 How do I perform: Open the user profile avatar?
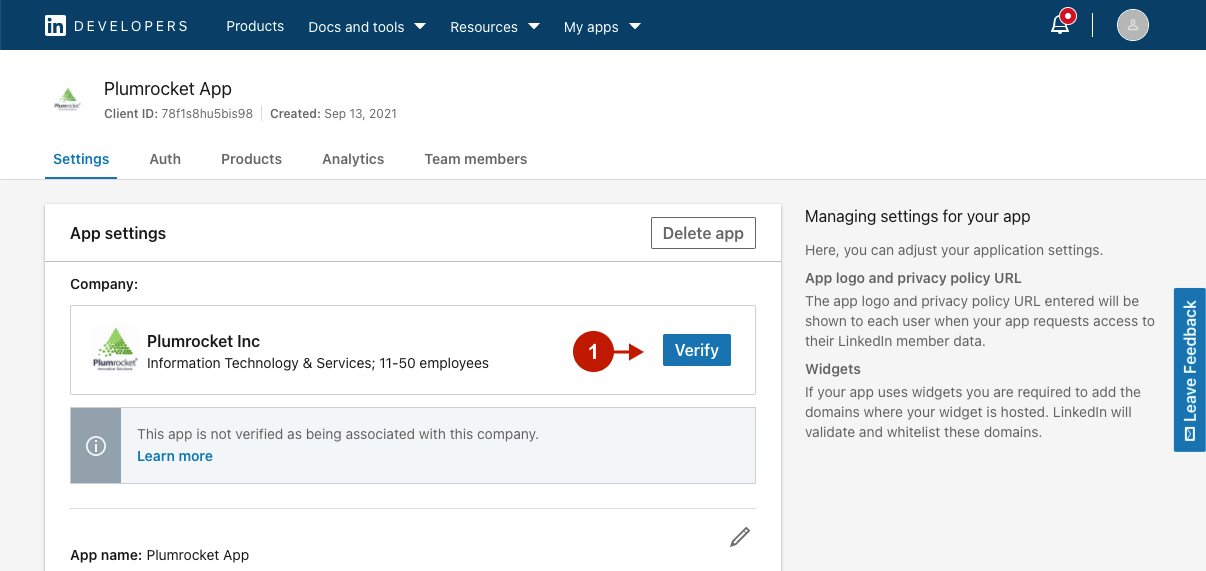[1132, 25]
